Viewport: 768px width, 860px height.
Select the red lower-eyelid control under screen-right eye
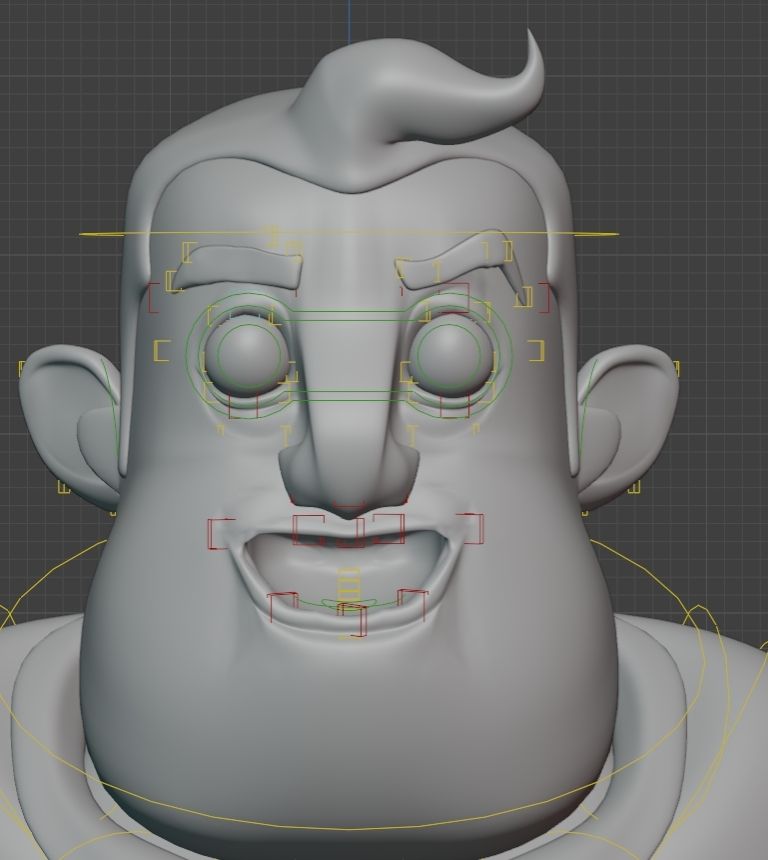tap(455, 406)
